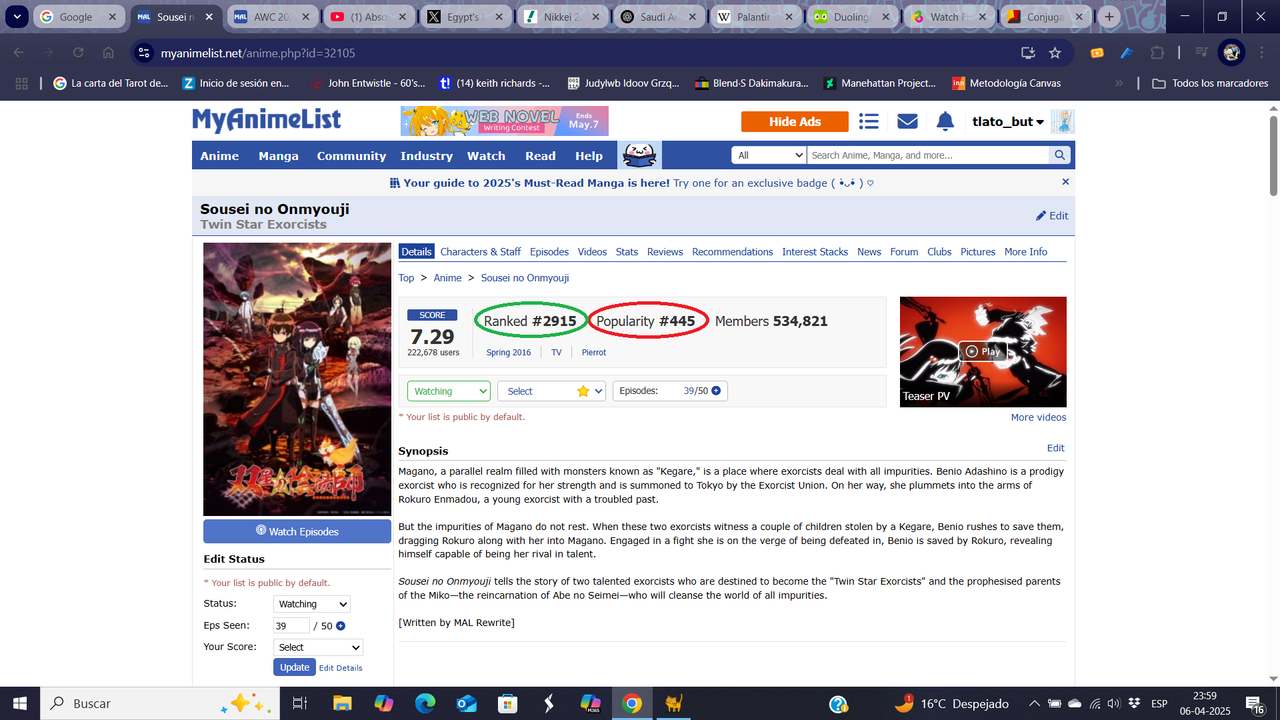Screen dimensions: 1280x720
Task: Click the quick-list icon beside the envelope
Action: (868, 121)
